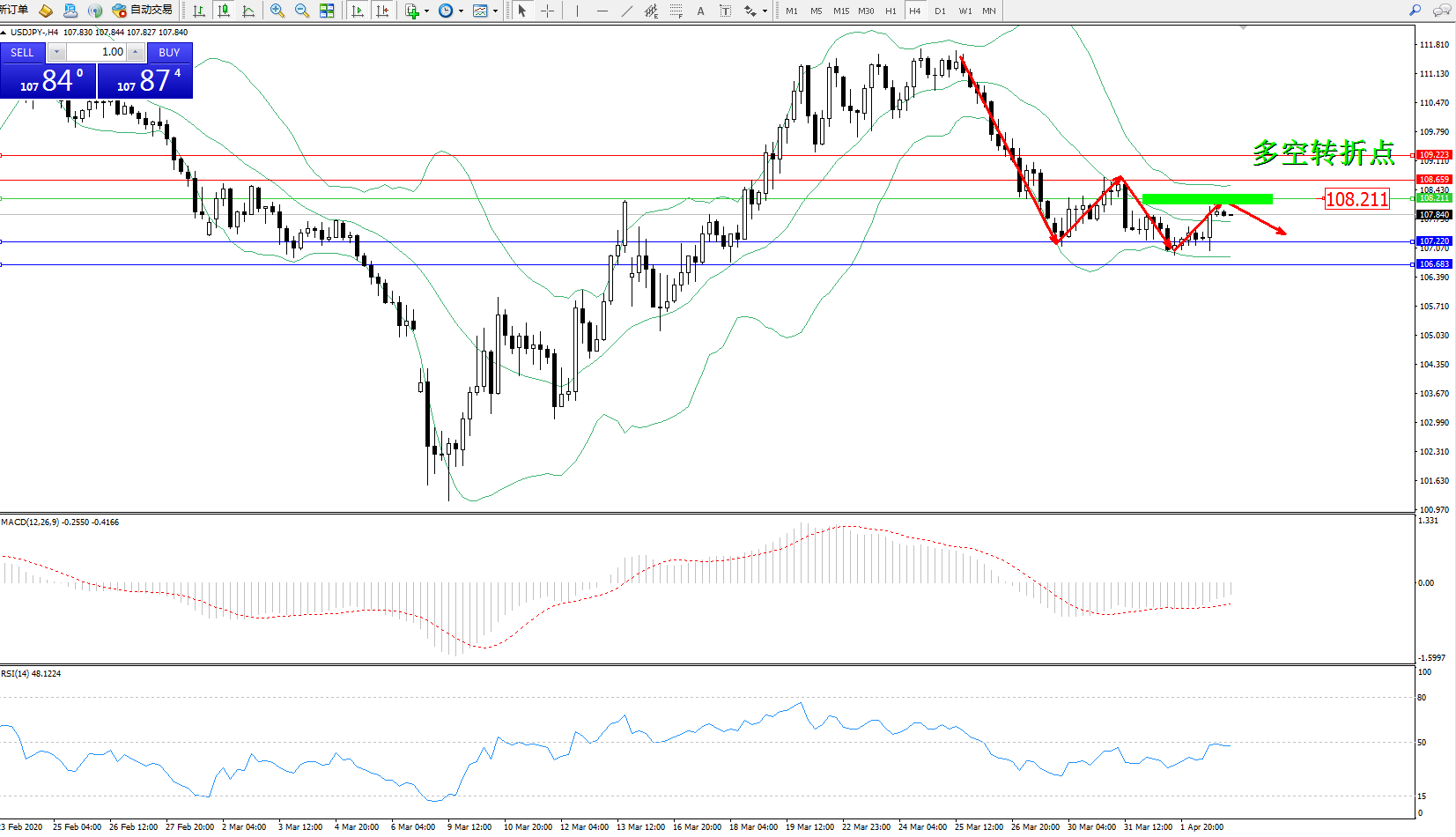Click the Zoom Out magnifier icon
The width and height of the screenshot is (1456, 837).
click(x=302, y=11)
